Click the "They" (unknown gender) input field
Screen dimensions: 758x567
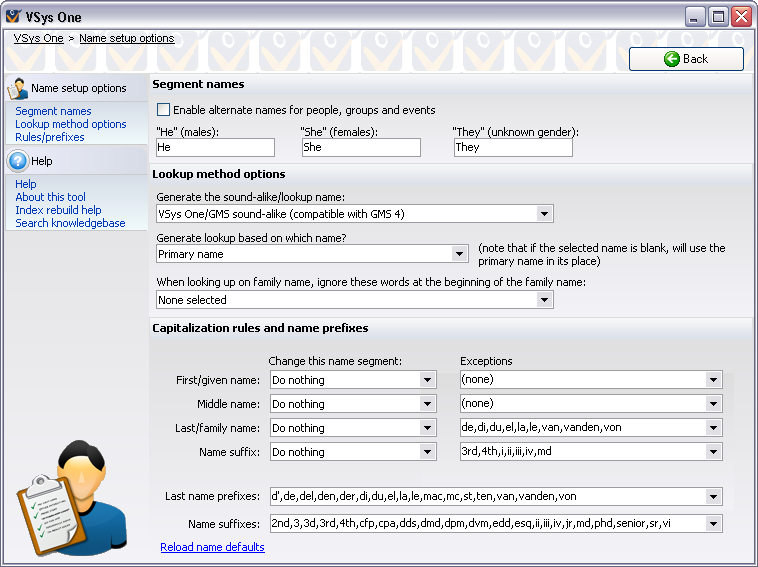pyautogui.click(x=513, y=147)
